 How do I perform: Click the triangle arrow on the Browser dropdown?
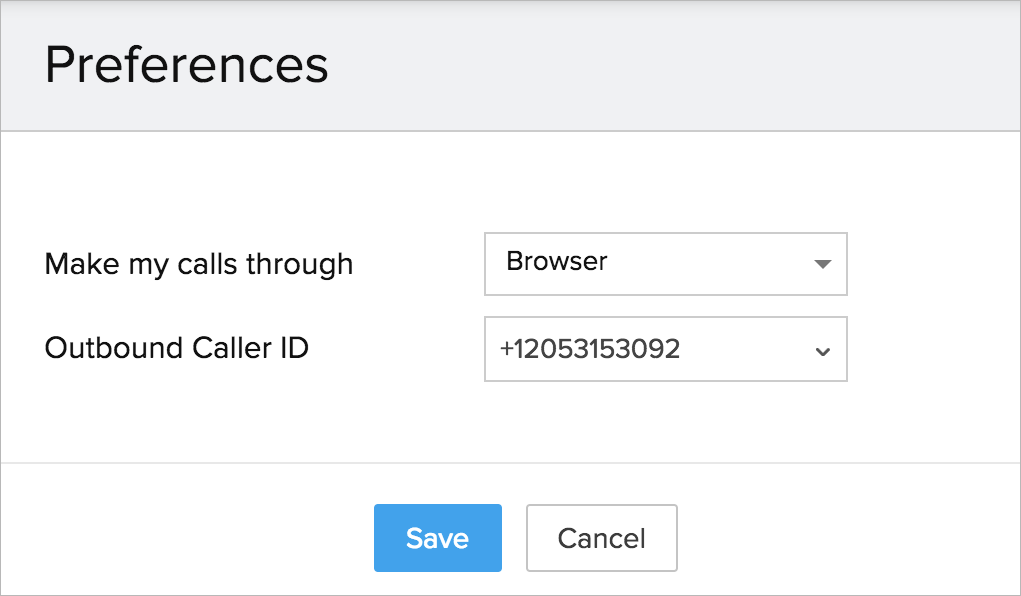pyautogui.click(x=822, y=265)
